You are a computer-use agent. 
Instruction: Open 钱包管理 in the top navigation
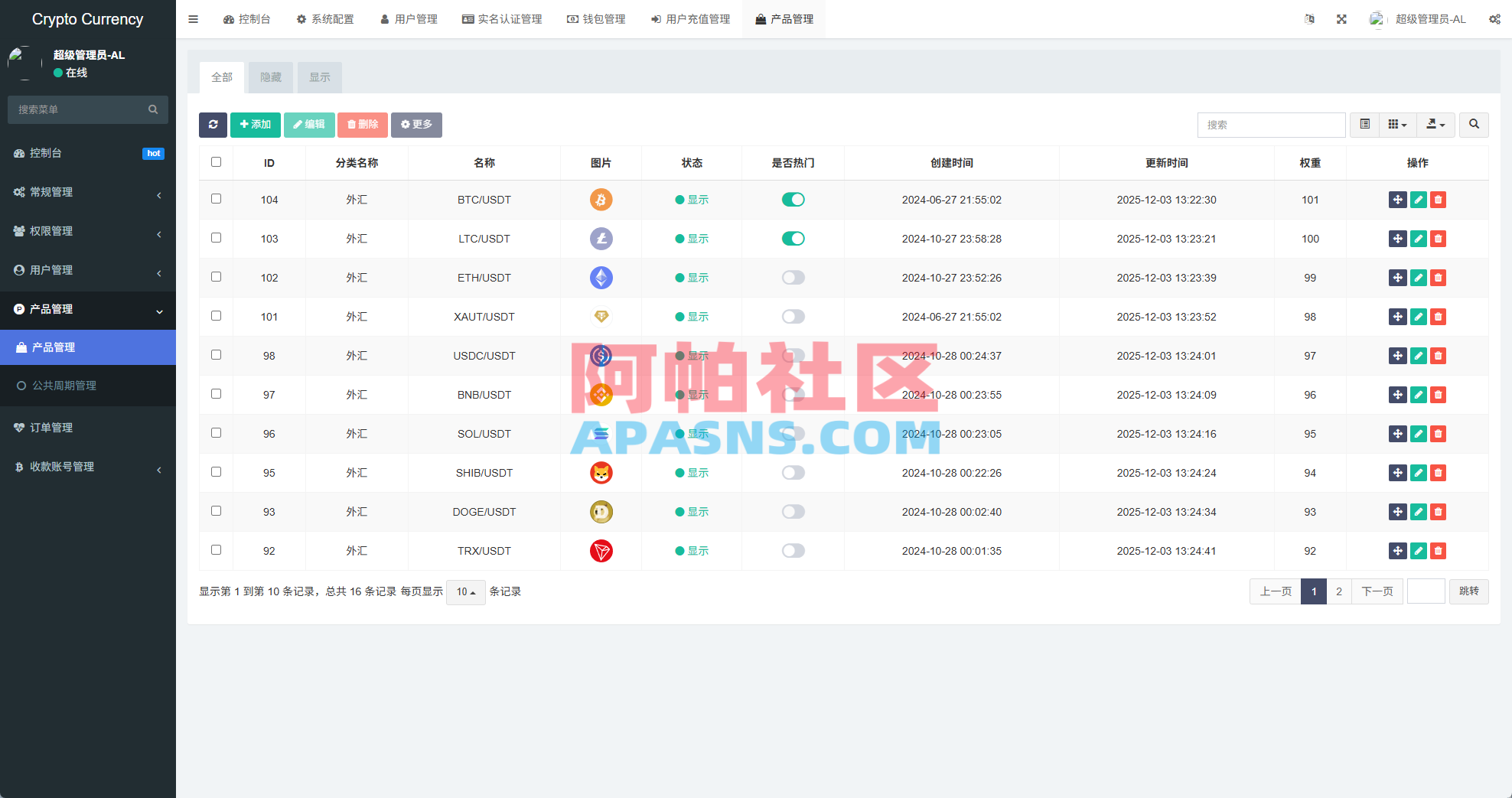(x=596, y=19)
